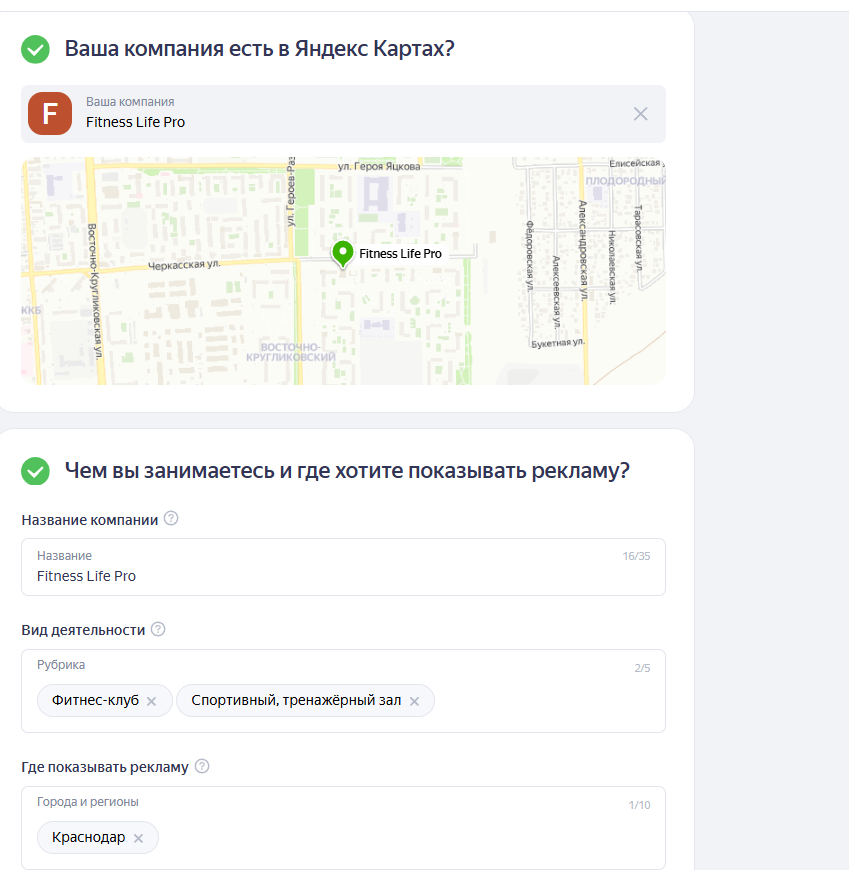Click the company name input field

343,567
